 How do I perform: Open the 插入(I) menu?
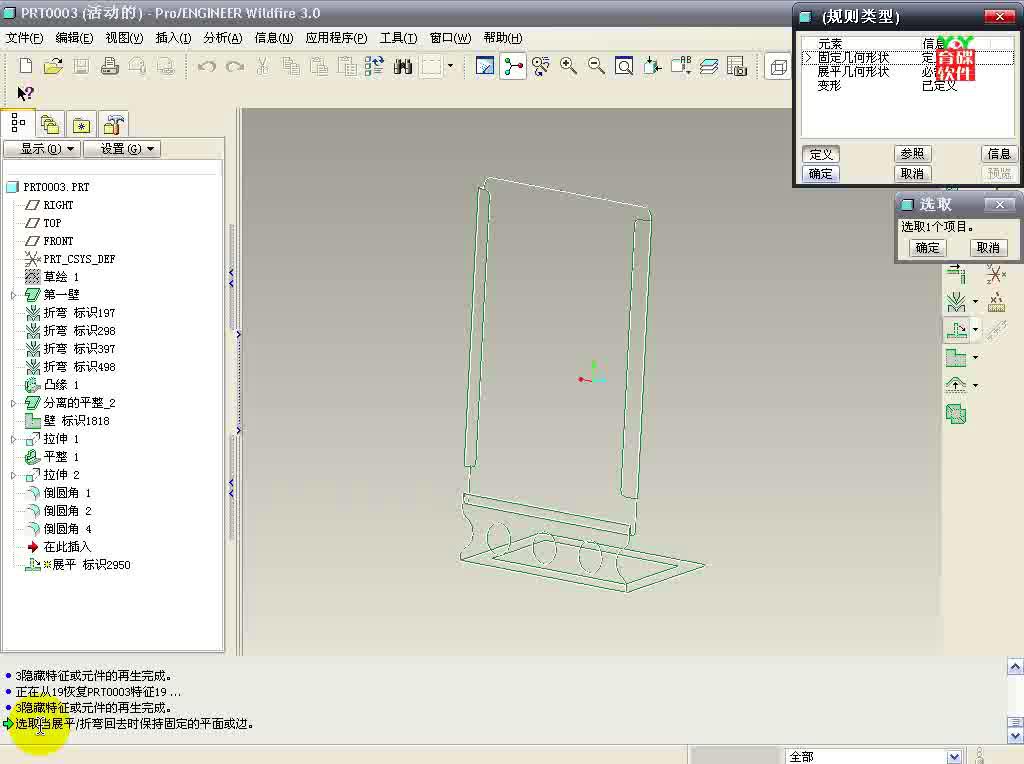click(x=173, y=38)
